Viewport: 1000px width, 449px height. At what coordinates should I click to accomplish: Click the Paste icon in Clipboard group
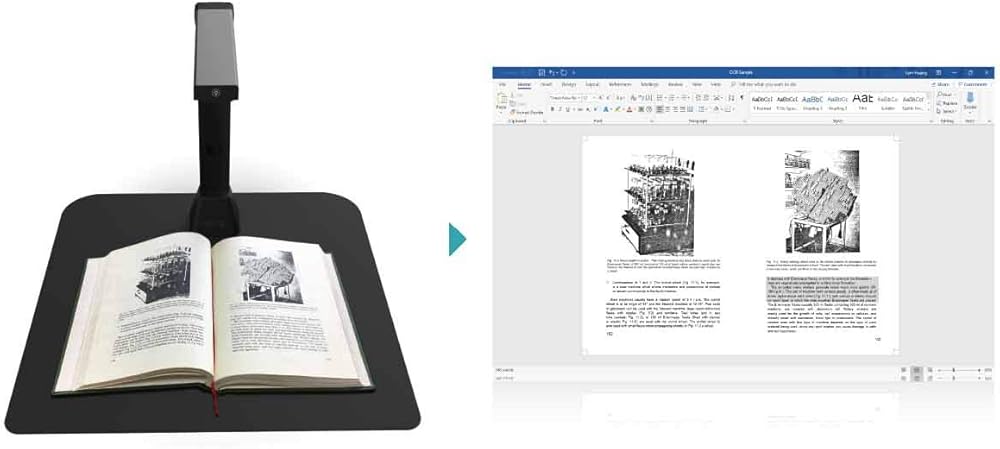coord(502,103)
